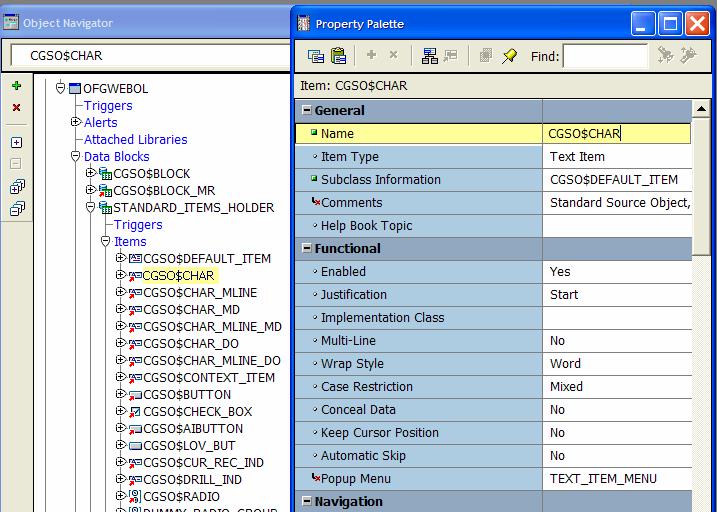This screenshot has width=717, height=512.
Task: Select the CGSO$CHECK_BOX item in tree
Action: pyautogui.click(x=197, y=411)
